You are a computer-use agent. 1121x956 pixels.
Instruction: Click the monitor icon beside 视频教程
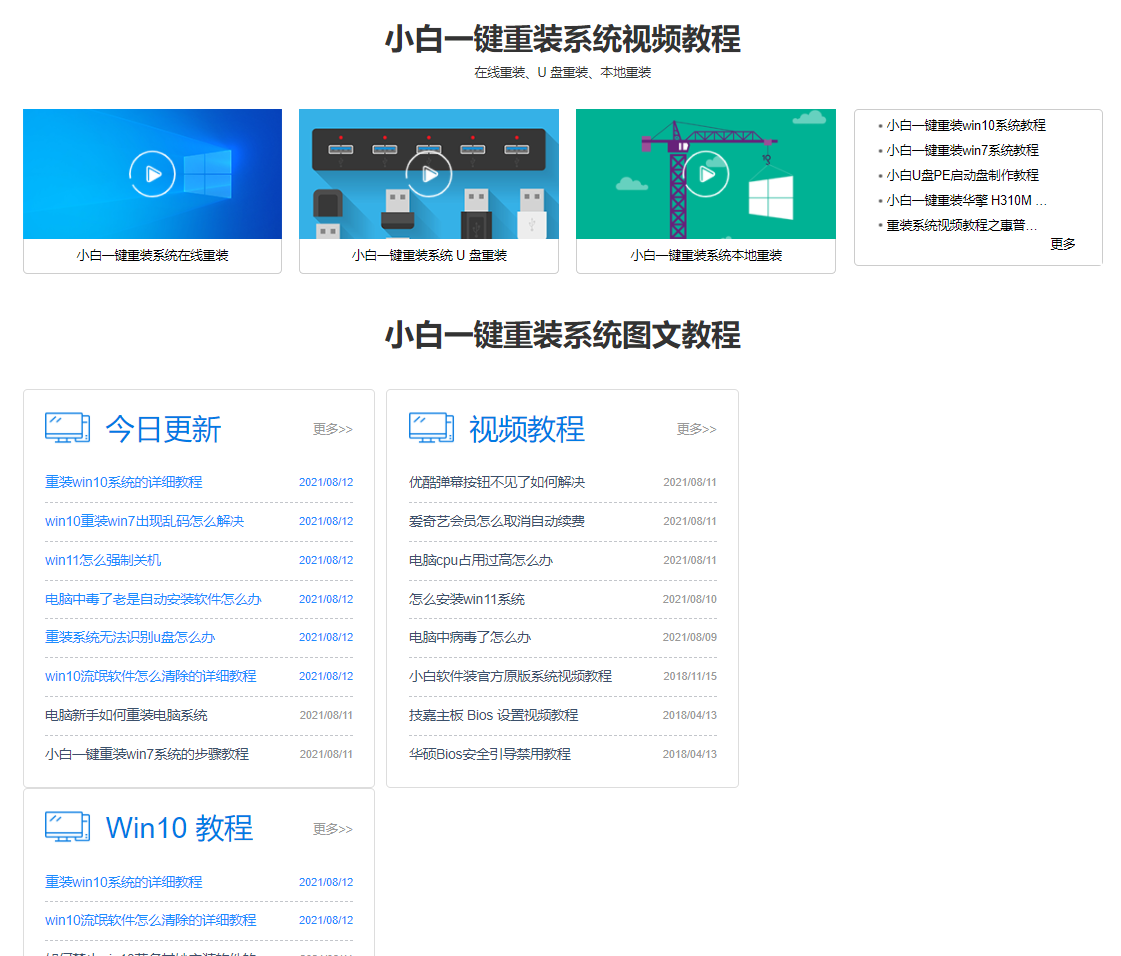[x=431, y=428]
